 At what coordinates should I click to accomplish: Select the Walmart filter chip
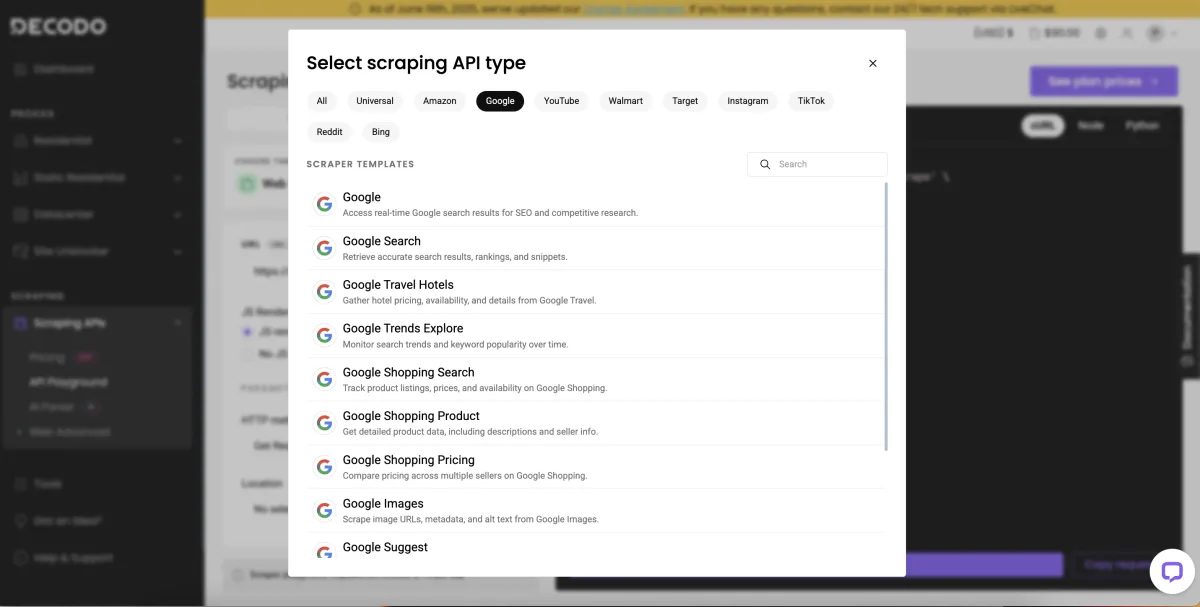pos(626,101)
